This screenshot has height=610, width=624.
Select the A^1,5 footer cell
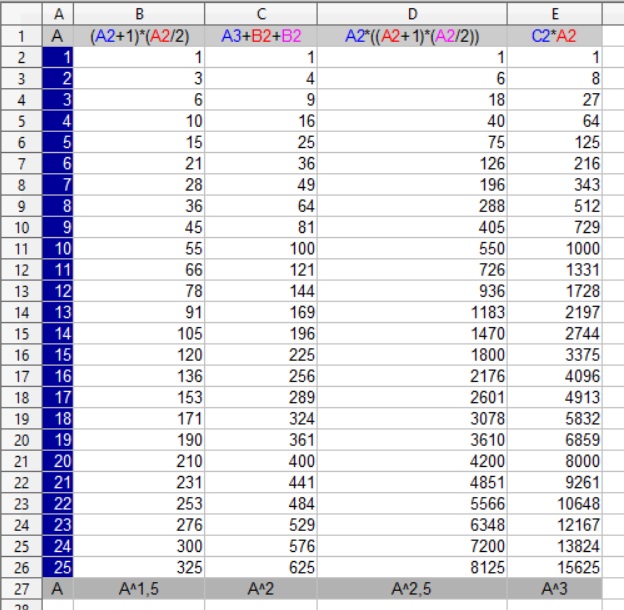tap(139, 590)
